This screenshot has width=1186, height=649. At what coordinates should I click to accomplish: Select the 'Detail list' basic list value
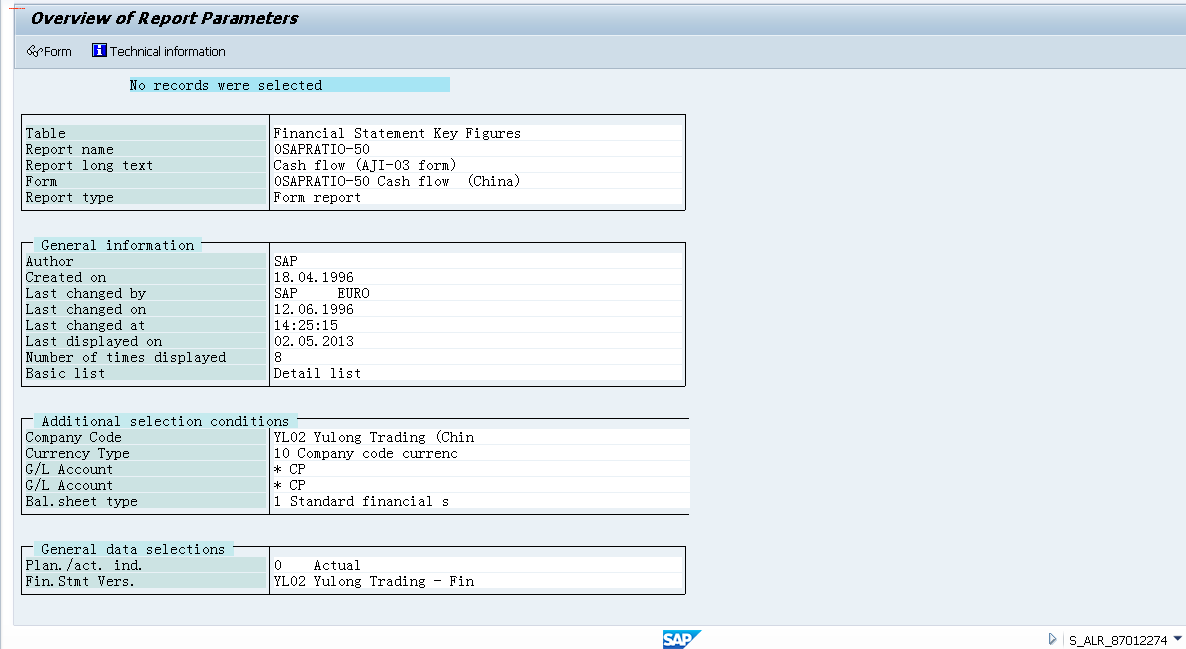[x=317, y=373]
